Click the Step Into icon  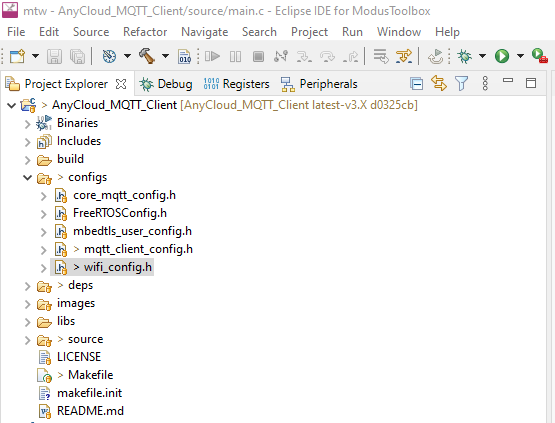pyautogui.click(x=304, y=56)
